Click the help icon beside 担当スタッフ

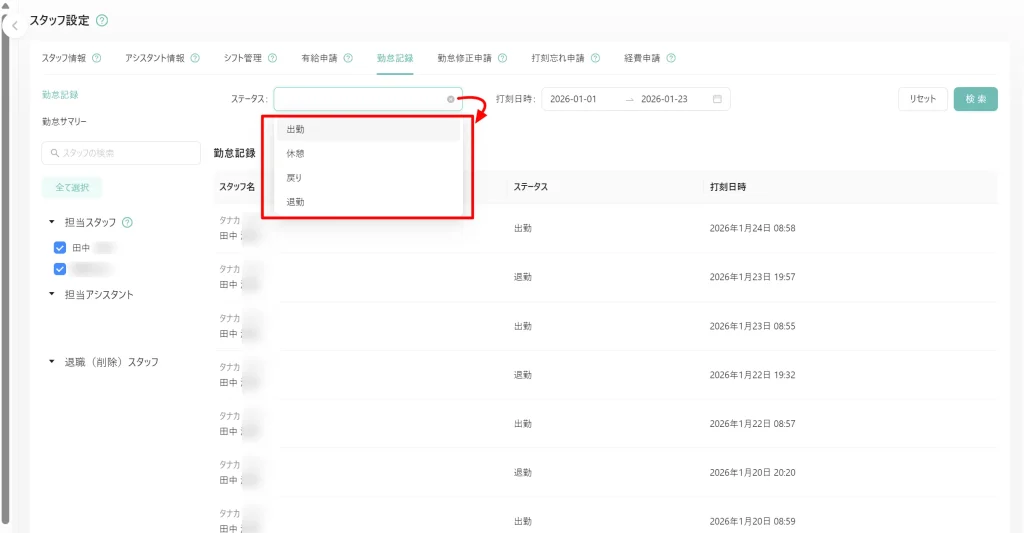[x=127, y=223]
